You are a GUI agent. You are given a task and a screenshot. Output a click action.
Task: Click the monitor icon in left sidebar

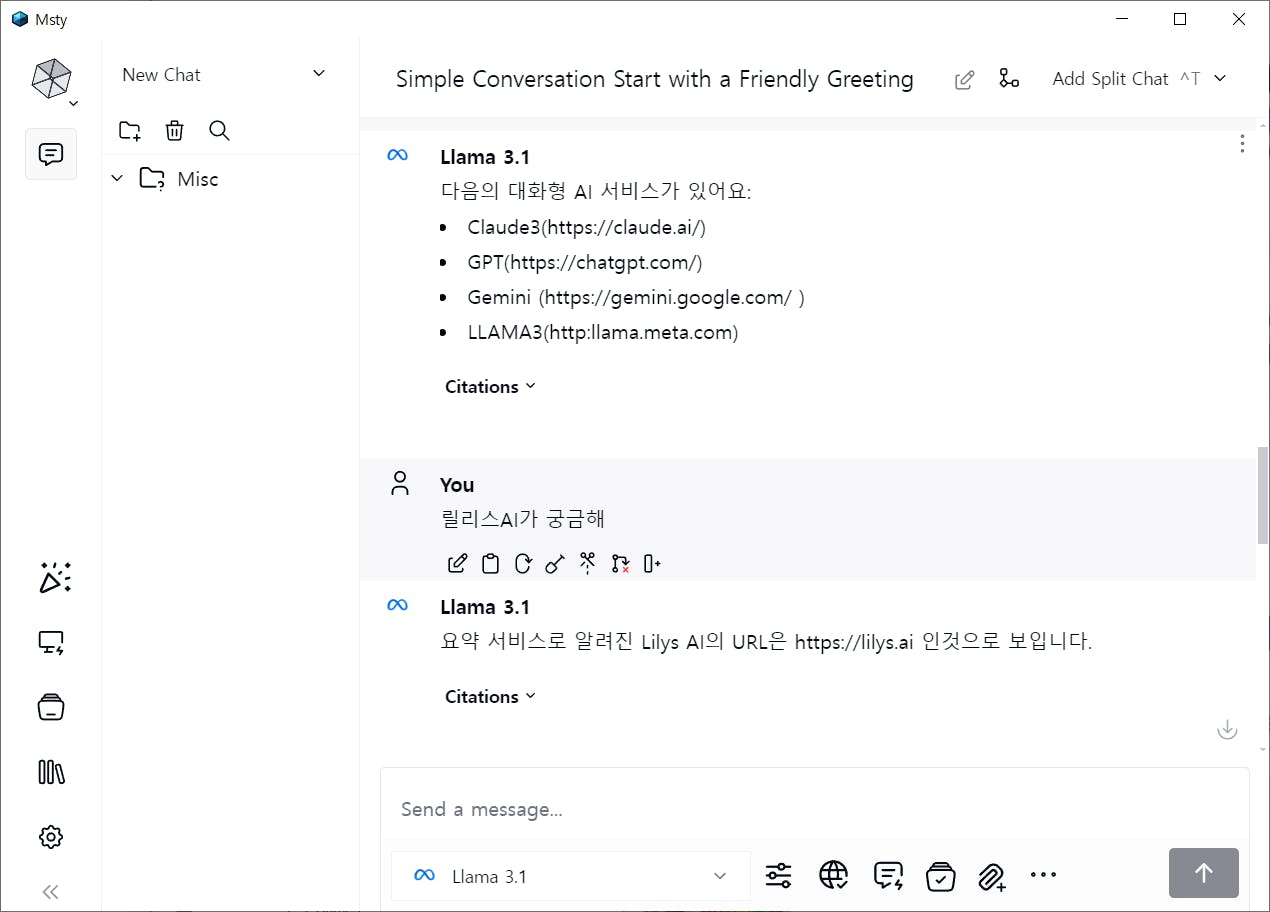click(x=51, y=643)
